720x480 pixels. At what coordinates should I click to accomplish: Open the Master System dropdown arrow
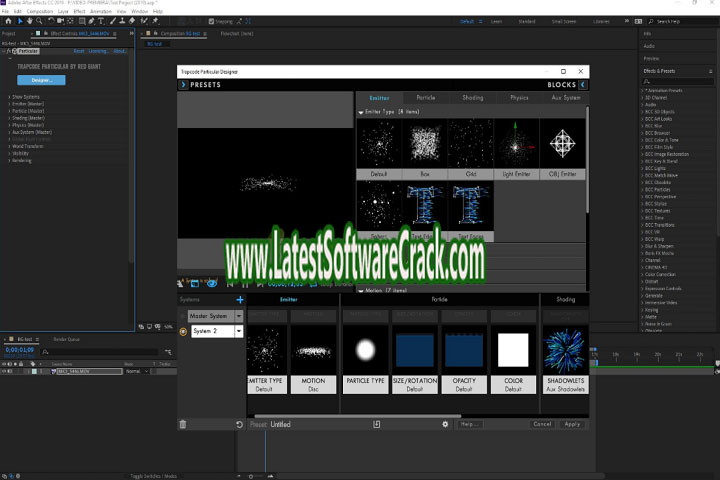tap(239, 316)
